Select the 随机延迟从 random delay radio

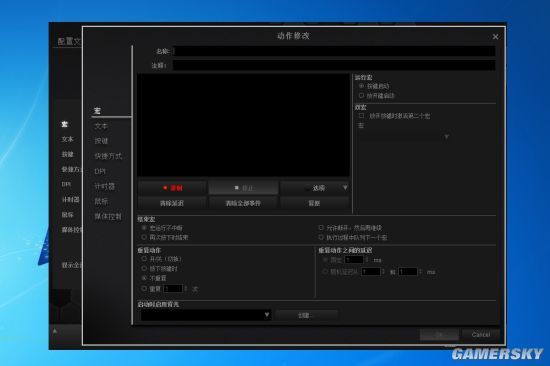326,272
